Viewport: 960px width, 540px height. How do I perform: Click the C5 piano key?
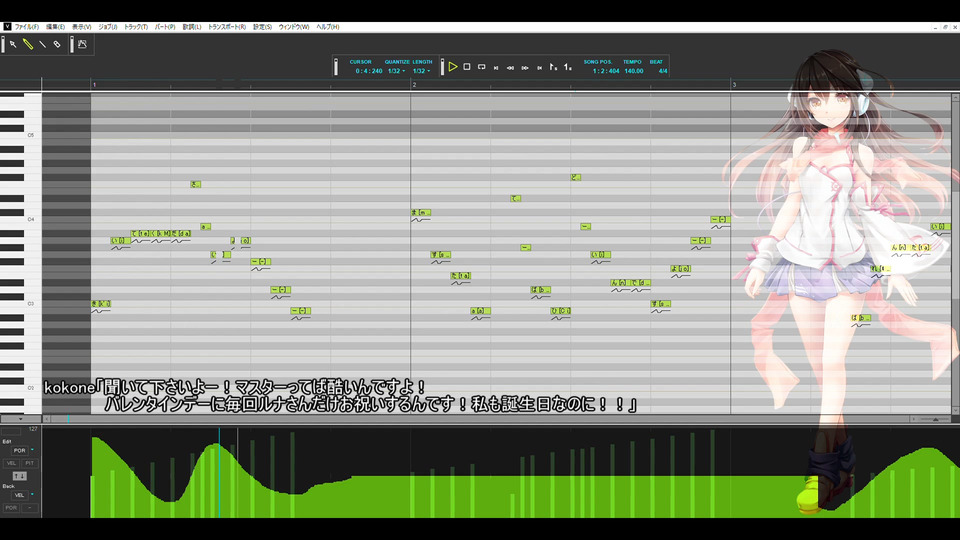click(21, 135)
